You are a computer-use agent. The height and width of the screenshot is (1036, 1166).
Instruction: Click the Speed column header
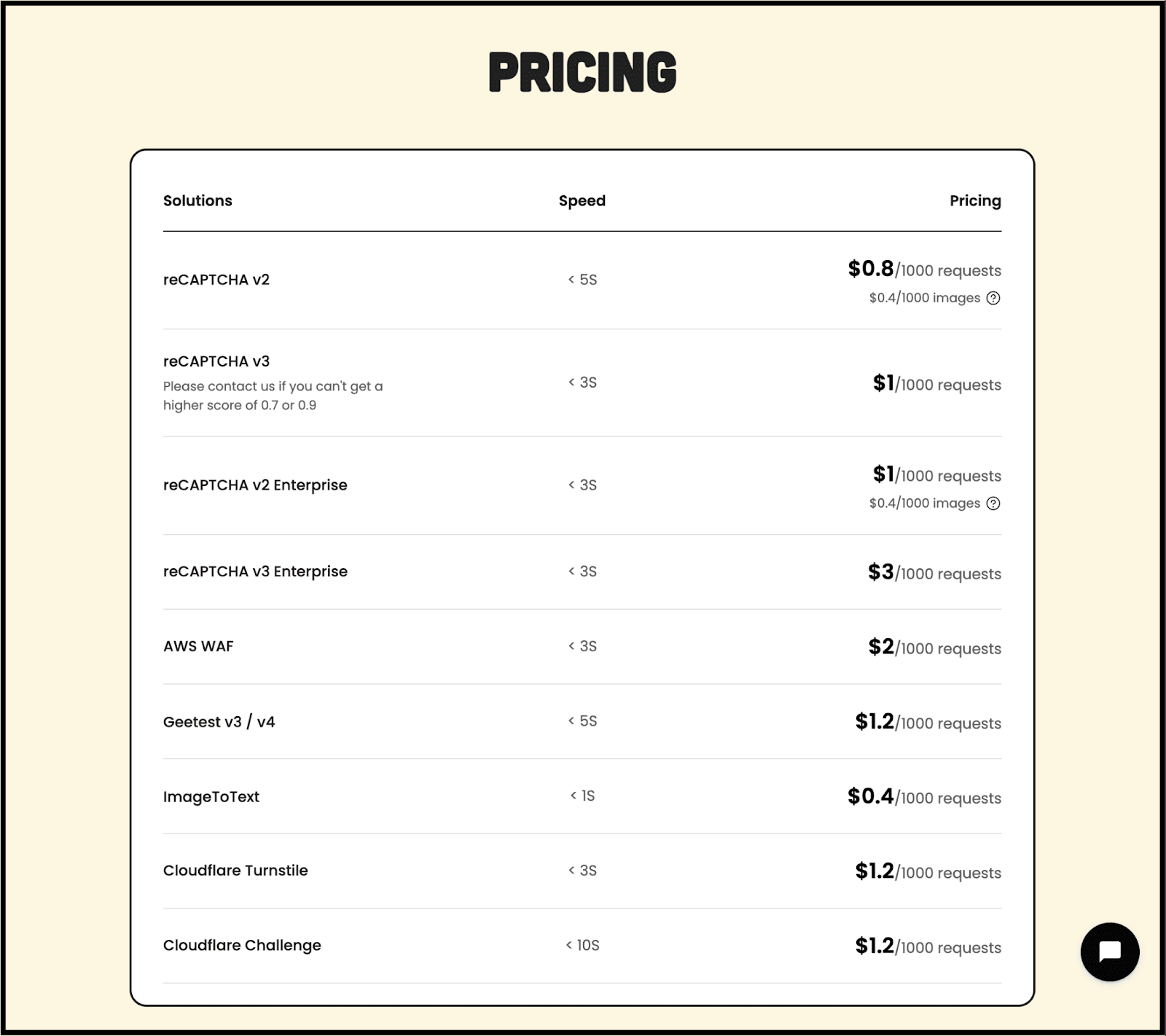[x=582, y=200]
